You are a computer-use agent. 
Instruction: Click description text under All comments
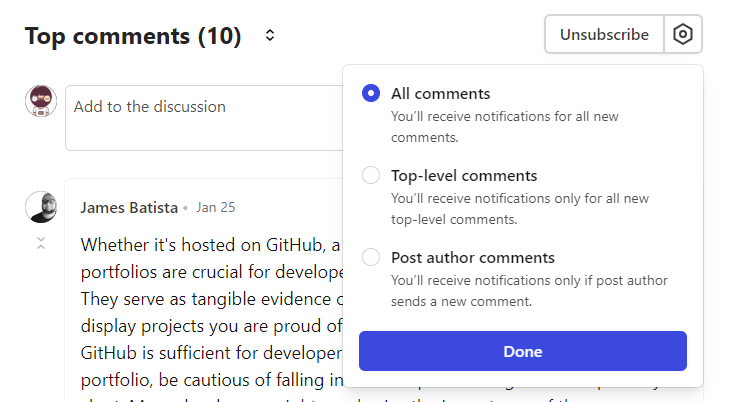[x=505, y=127]
